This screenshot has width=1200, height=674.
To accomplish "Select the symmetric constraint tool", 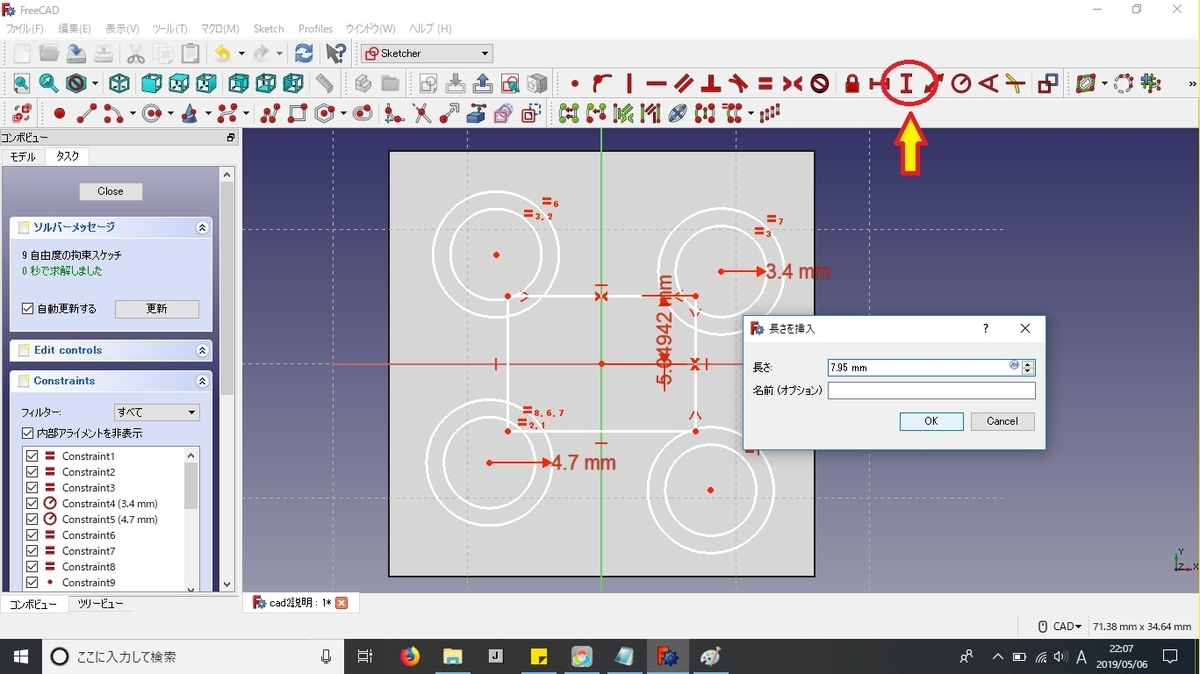I will coord(792,84).
